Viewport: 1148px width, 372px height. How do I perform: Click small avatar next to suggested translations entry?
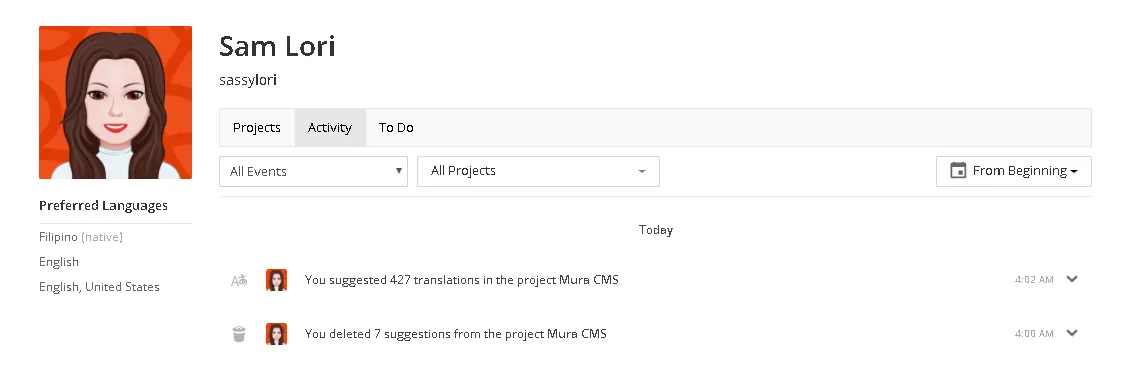click(x=276, y=280)
